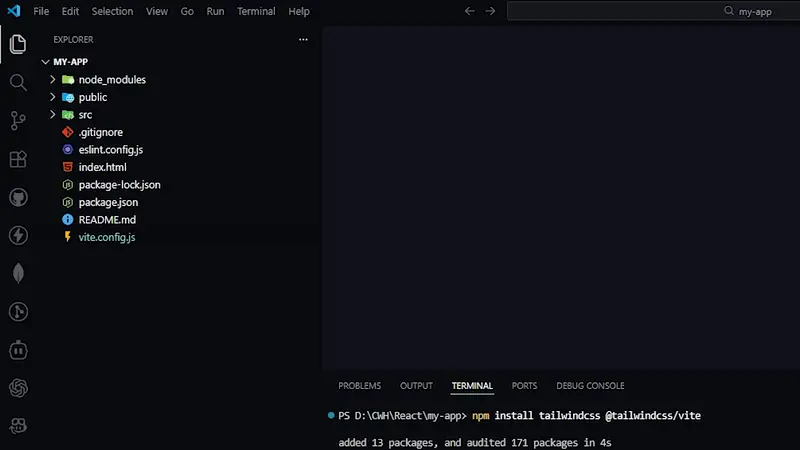Open the Search view icon
This screenshot has height=450, width=800.
tap(17, 82)
